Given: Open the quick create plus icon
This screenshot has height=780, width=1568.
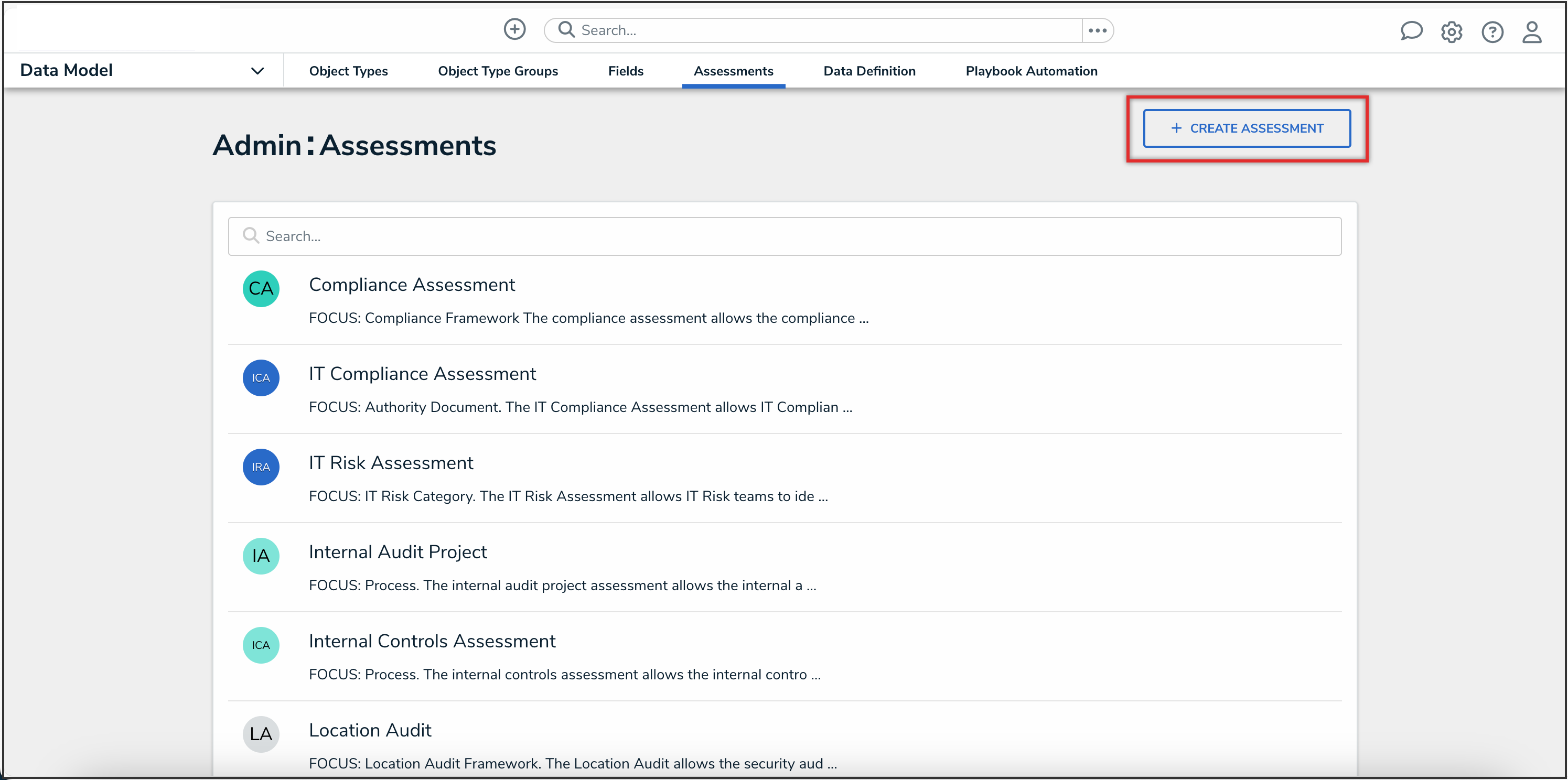Looking at the screenshot, I should 514,29.
